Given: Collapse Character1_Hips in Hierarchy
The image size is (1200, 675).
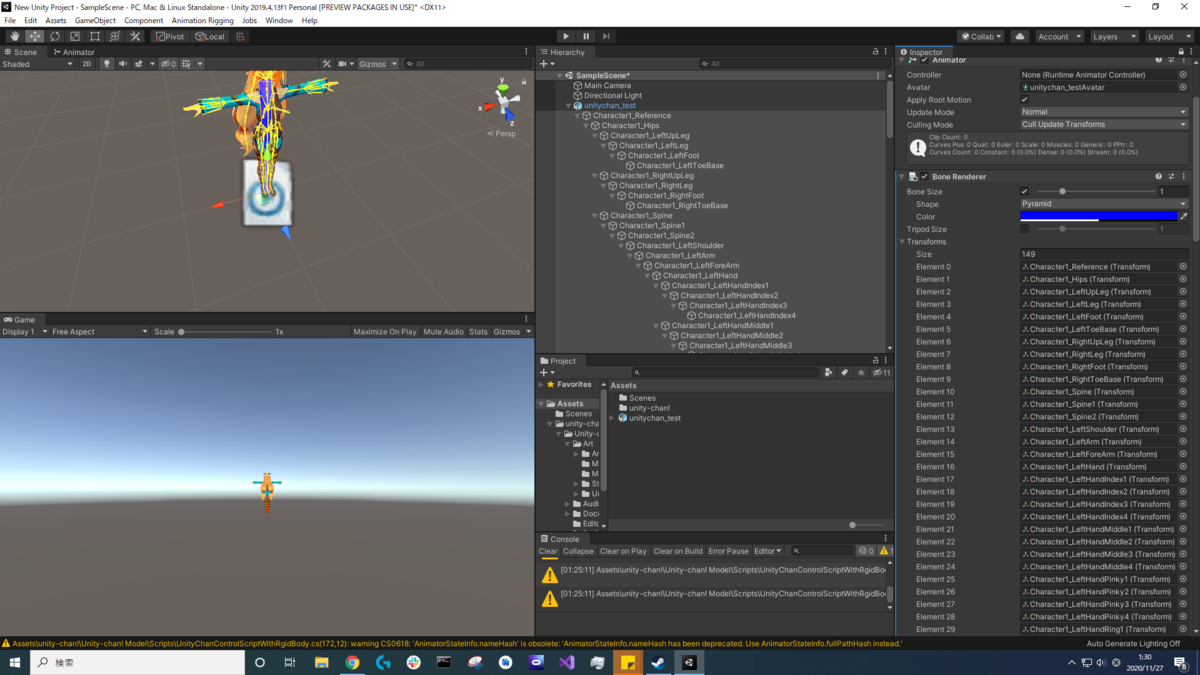Looking at the screenshot, I should pos(586,126).
